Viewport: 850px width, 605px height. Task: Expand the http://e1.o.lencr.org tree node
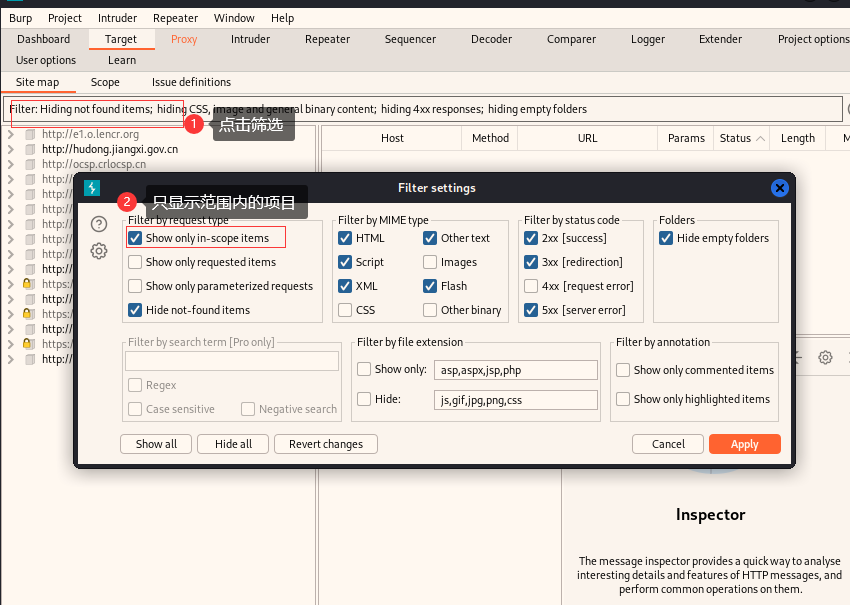pyautogui.click(x=10, y=134)
